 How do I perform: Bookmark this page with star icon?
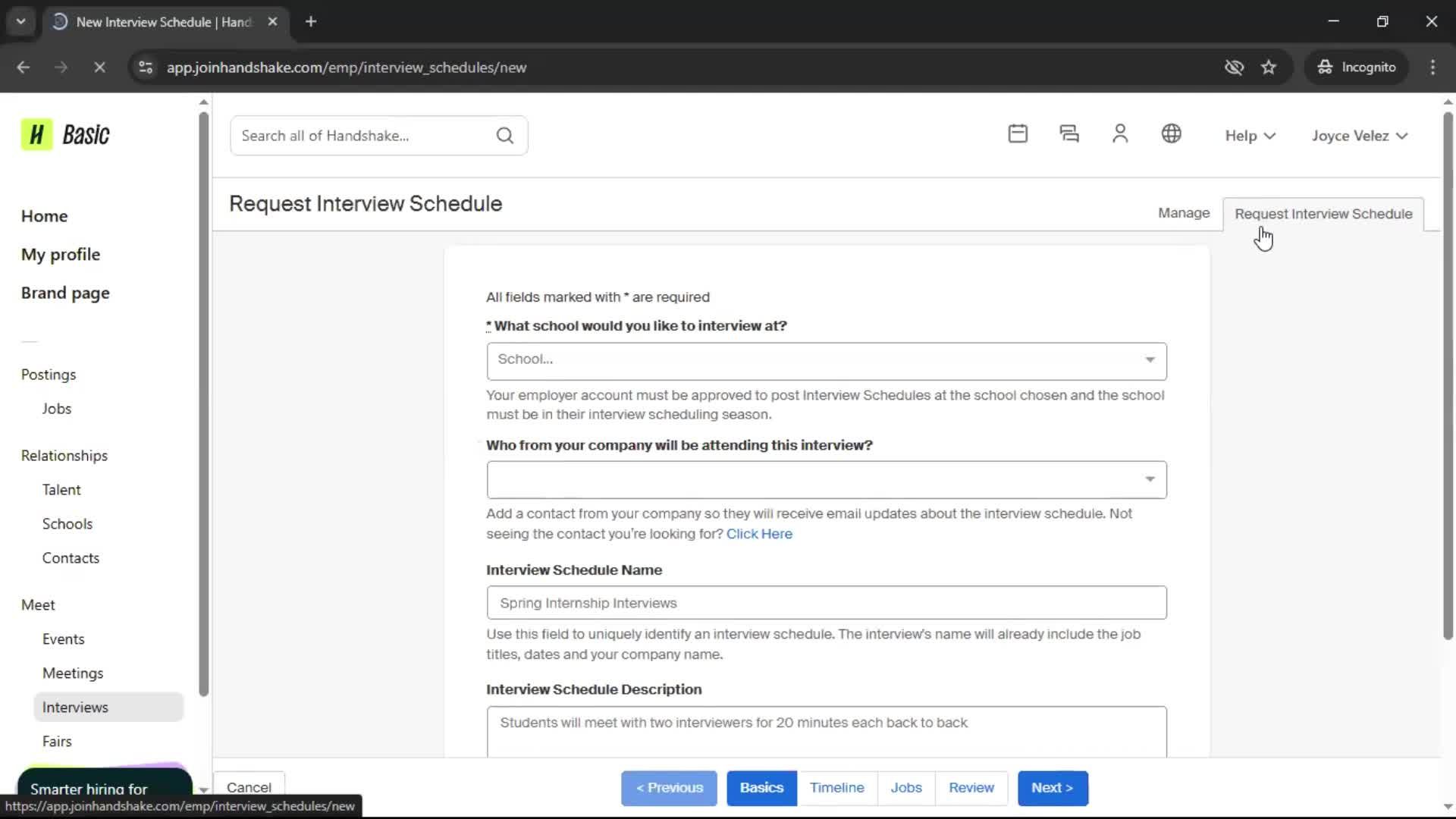[x=1269, y=67]
